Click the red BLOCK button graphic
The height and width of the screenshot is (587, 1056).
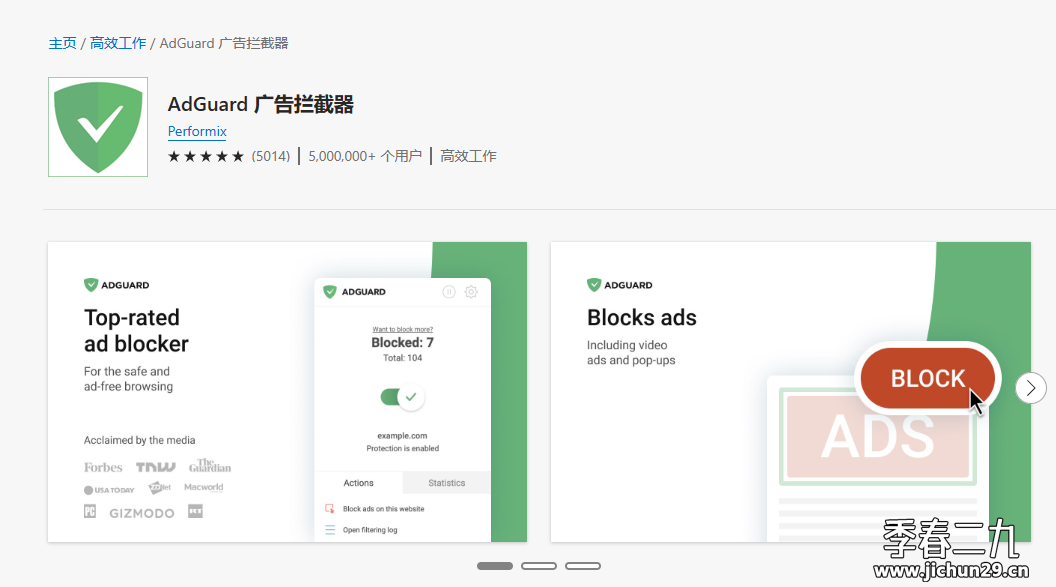(x=927, y=378)
